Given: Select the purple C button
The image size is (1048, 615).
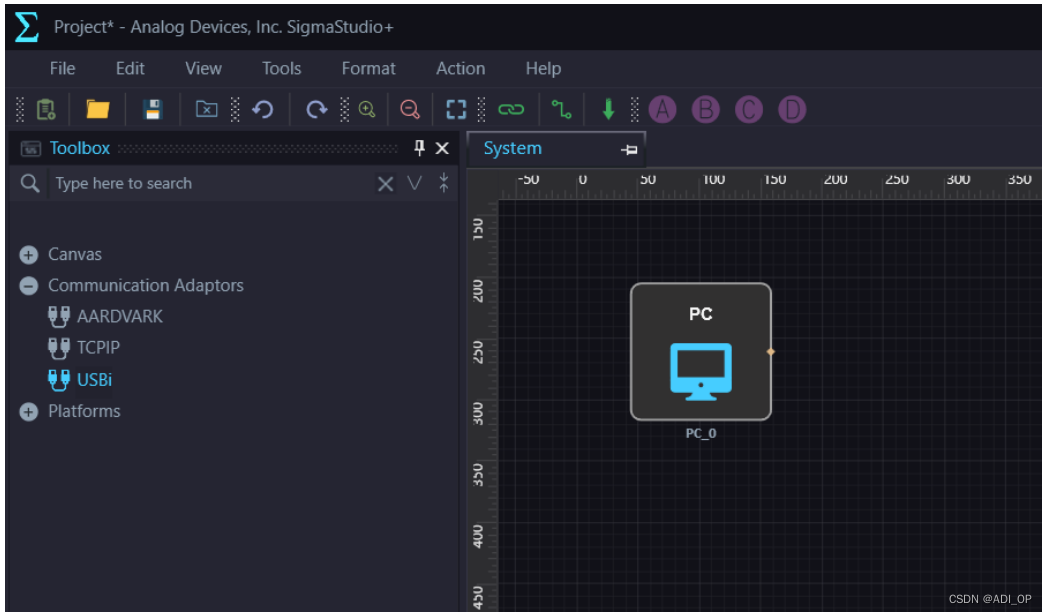Looking at the screenshot, I should coord(749,109).
